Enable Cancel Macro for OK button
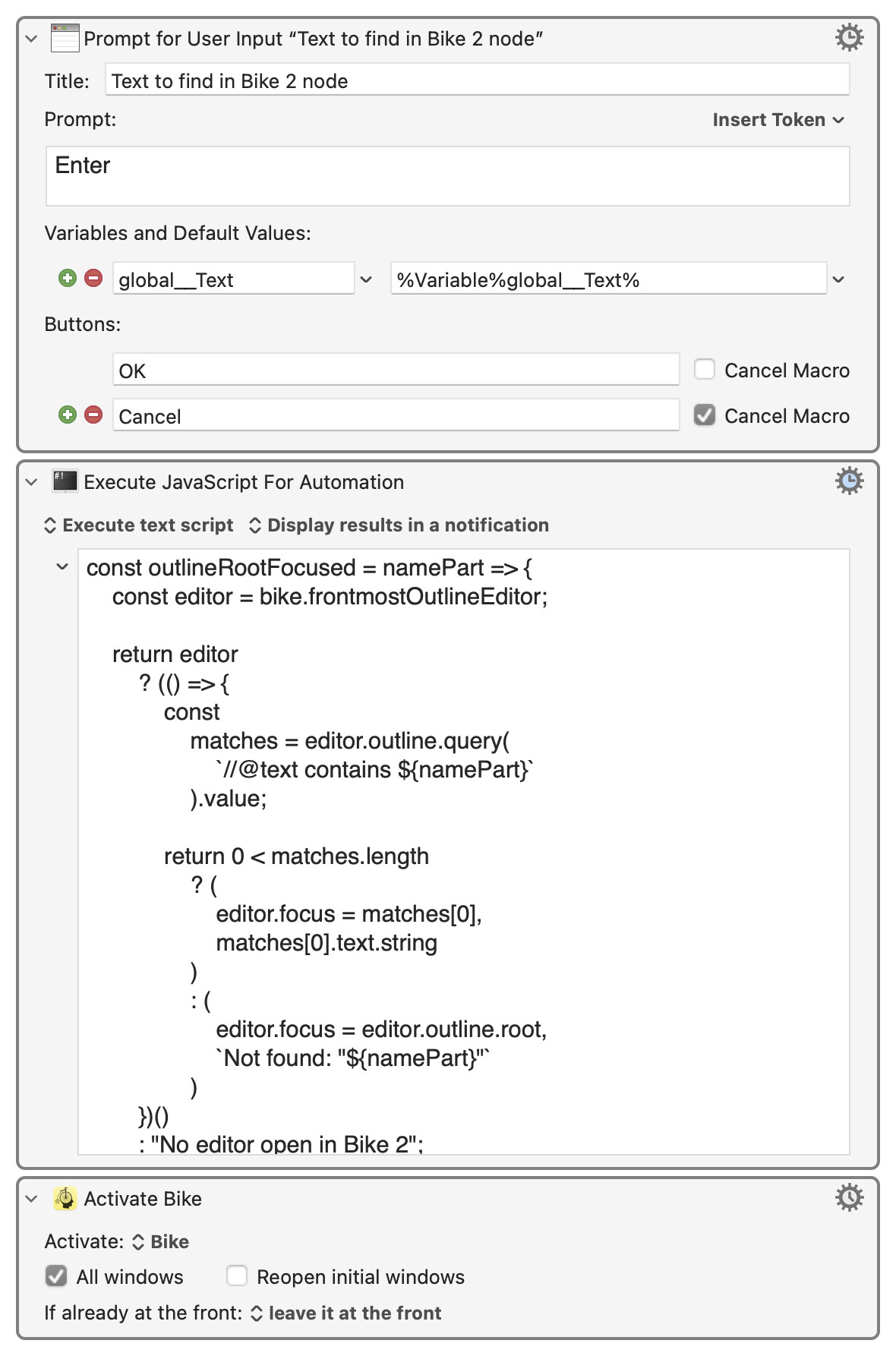 [705, 370]
